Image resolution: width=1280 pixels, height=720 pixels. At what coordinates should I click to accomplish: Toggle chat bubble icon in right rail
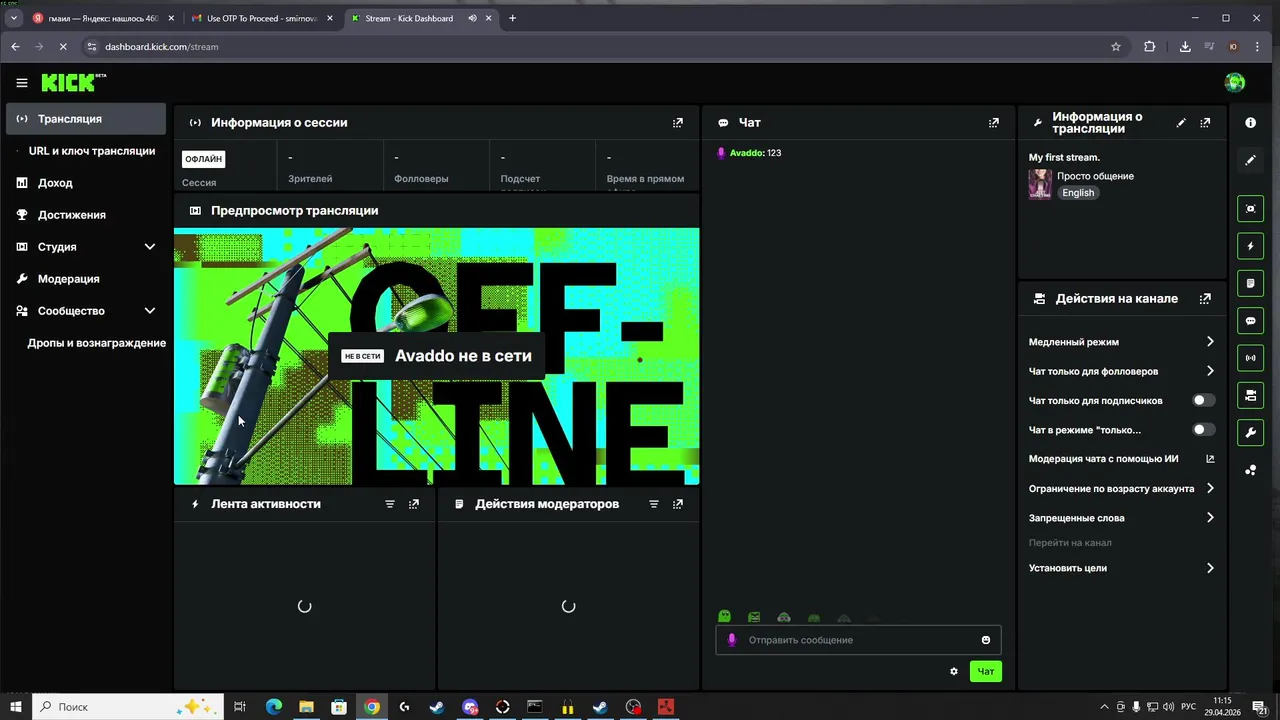1251,322
